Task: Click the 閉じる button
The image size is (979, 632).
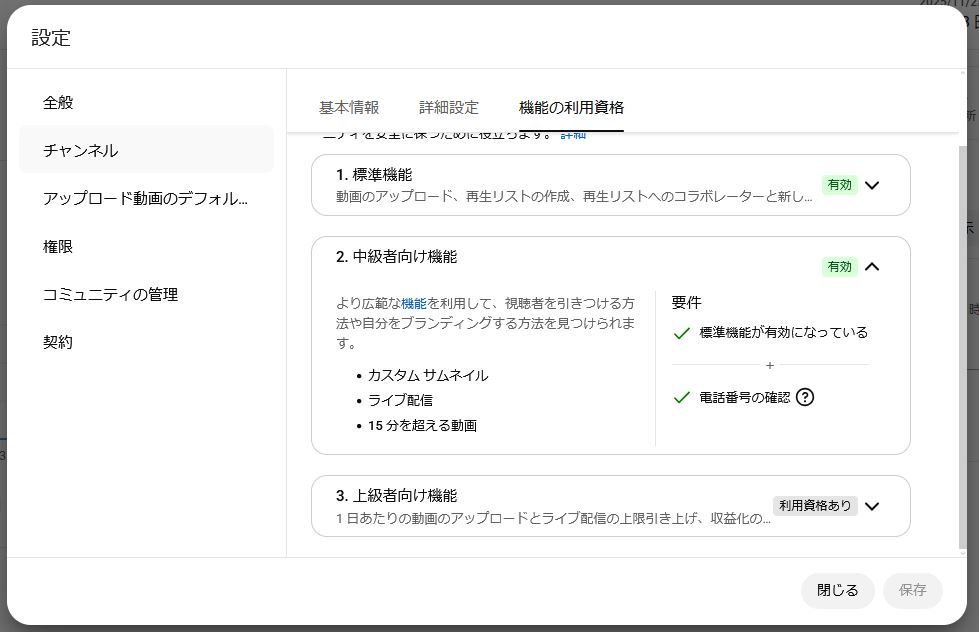Action: pyautogui.click(x=837, y=590)
